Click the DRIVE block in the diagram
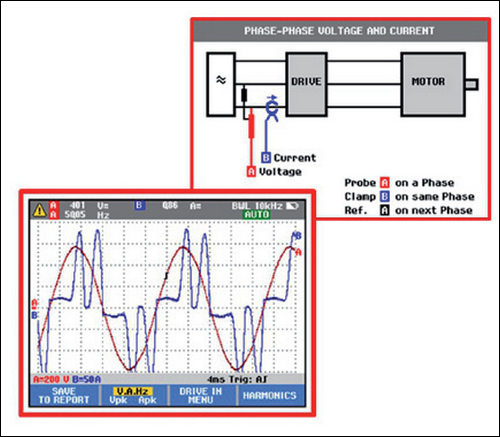Image resolution: width=500 pixels, height=437 pixels. pyautogui.click(x=306, y=84)
